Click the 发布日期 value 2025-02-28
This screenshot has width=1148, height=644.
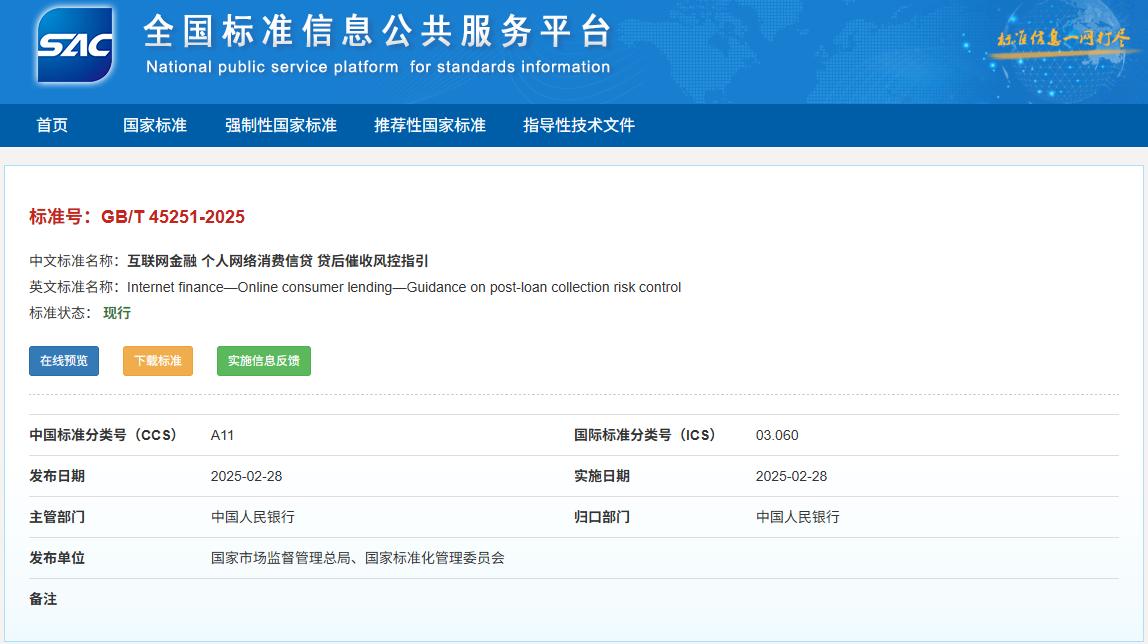point(246,476)
